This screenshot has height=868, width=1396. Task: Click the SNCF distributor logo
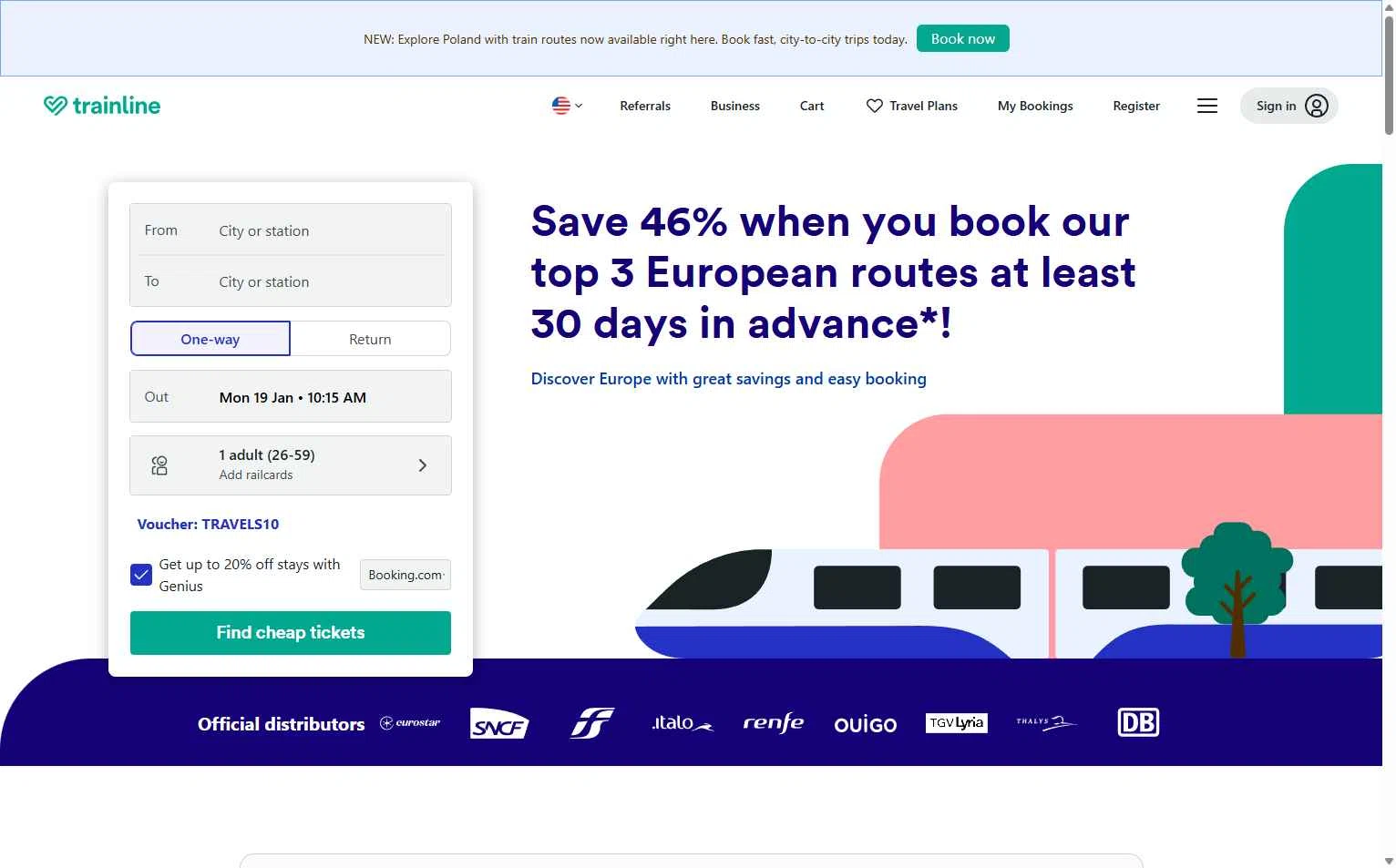[x=499, y=724]
